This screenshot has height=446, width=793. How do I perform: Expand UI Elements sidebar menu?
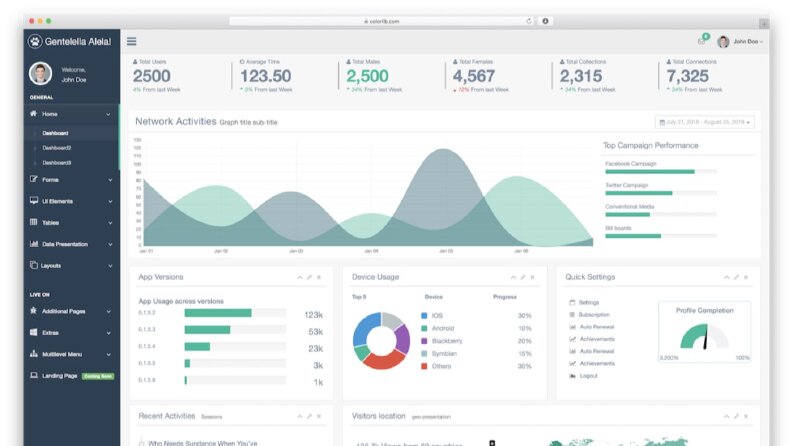71,201
